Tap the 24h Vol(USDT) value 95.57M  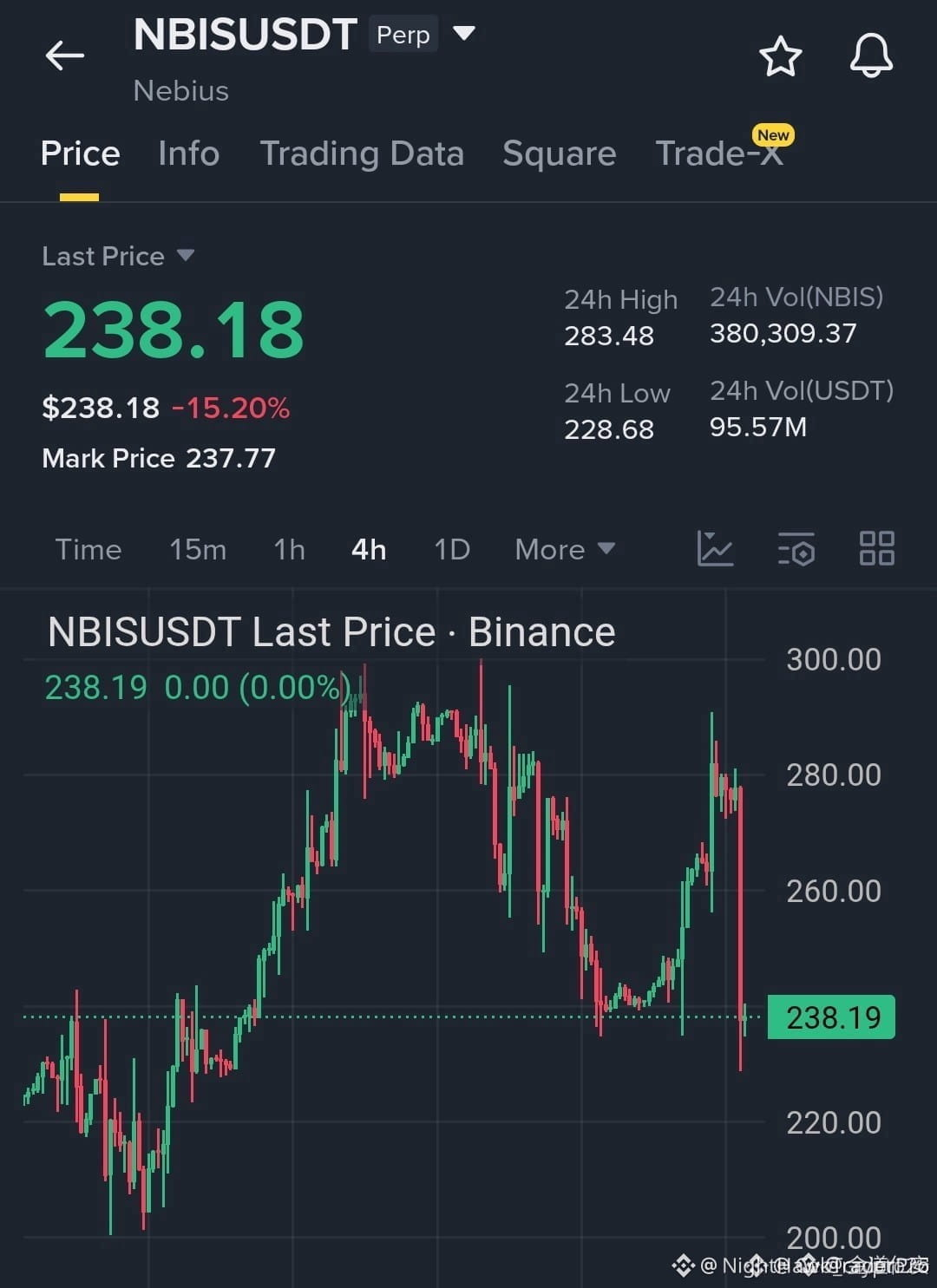(x=758, y=427)
